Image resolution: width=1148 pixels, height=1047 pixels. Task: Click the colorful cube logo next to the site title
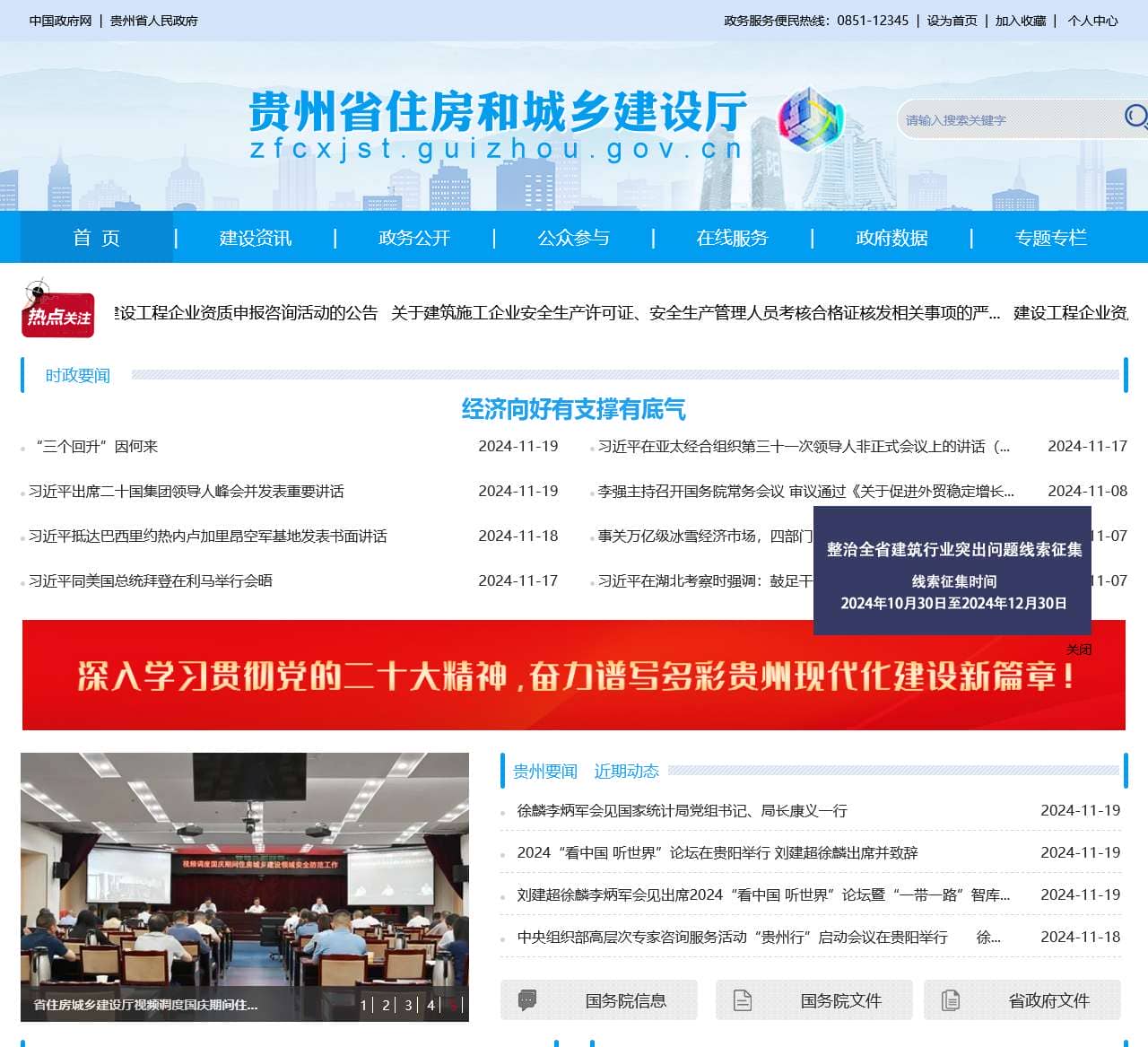(x=812, y=118)
